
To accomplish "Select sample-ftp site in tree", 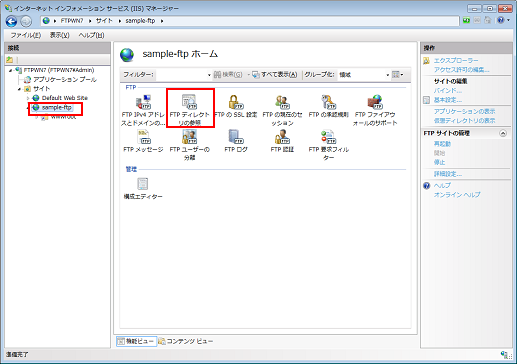I will coord(56,107).
